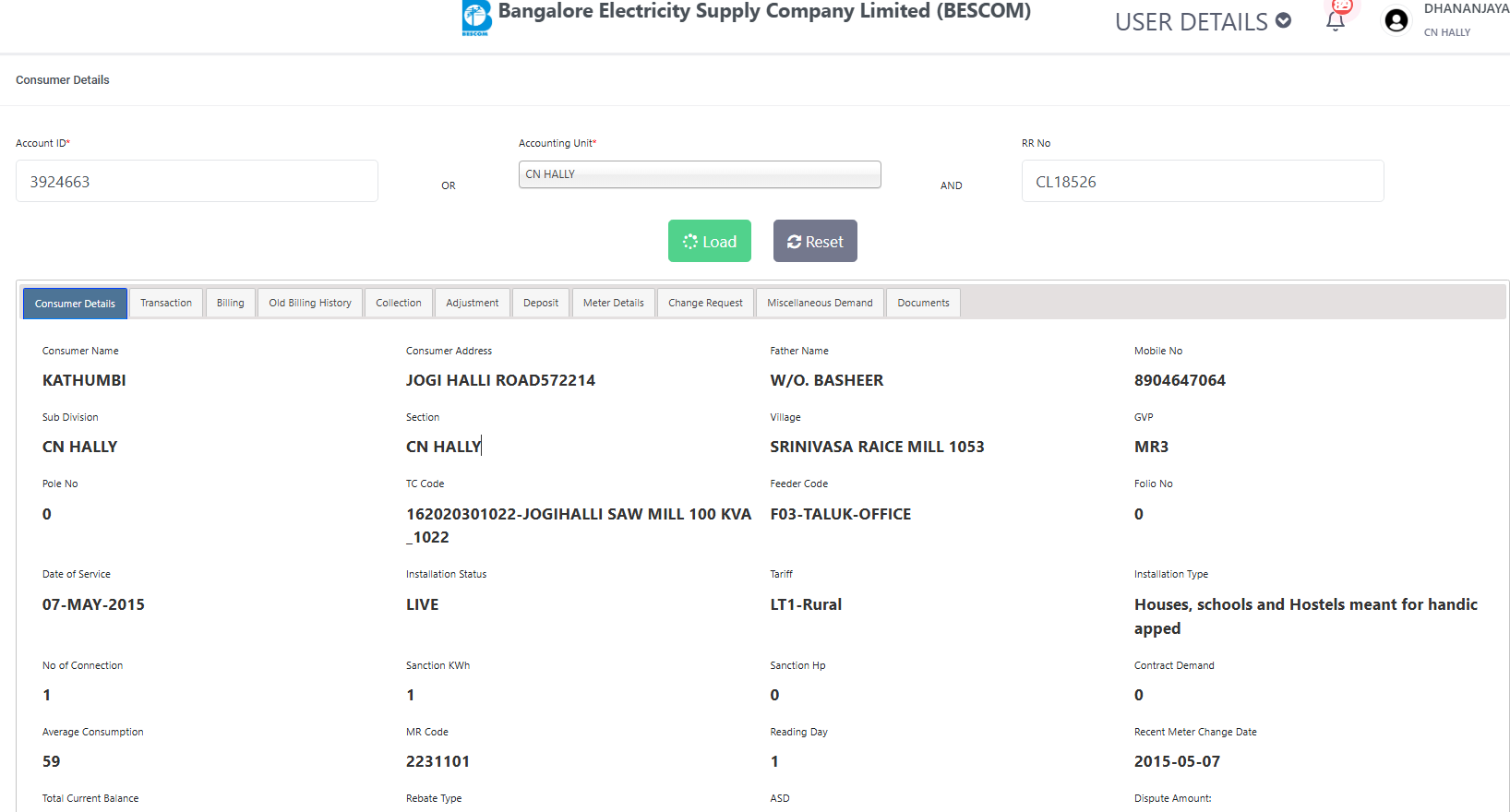Screen dimensions: 1510x812
Task: Select the Consumer Details tab
Action: (x=75, y=304)
